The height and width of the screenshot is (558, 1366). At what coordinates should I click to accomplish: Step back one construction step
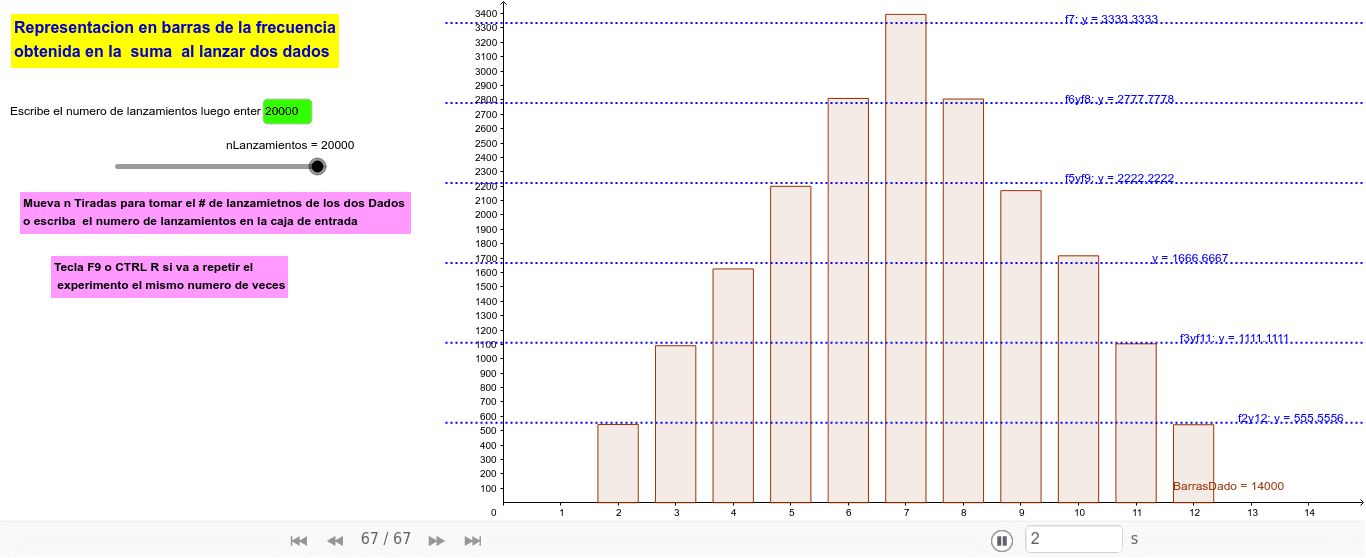[x=335, y=540]
